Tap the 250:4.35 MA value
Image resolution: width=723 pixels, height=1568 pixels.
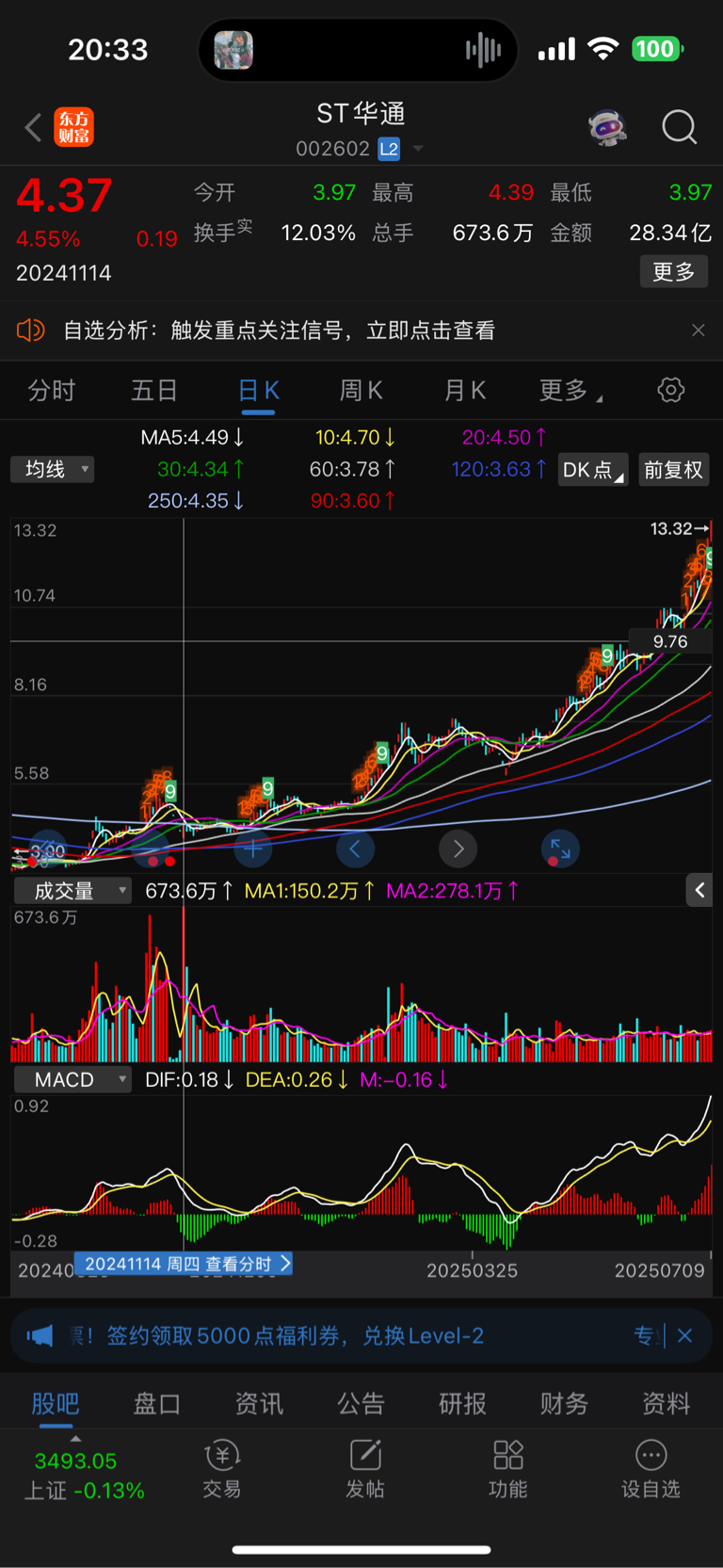click(197, 500)
